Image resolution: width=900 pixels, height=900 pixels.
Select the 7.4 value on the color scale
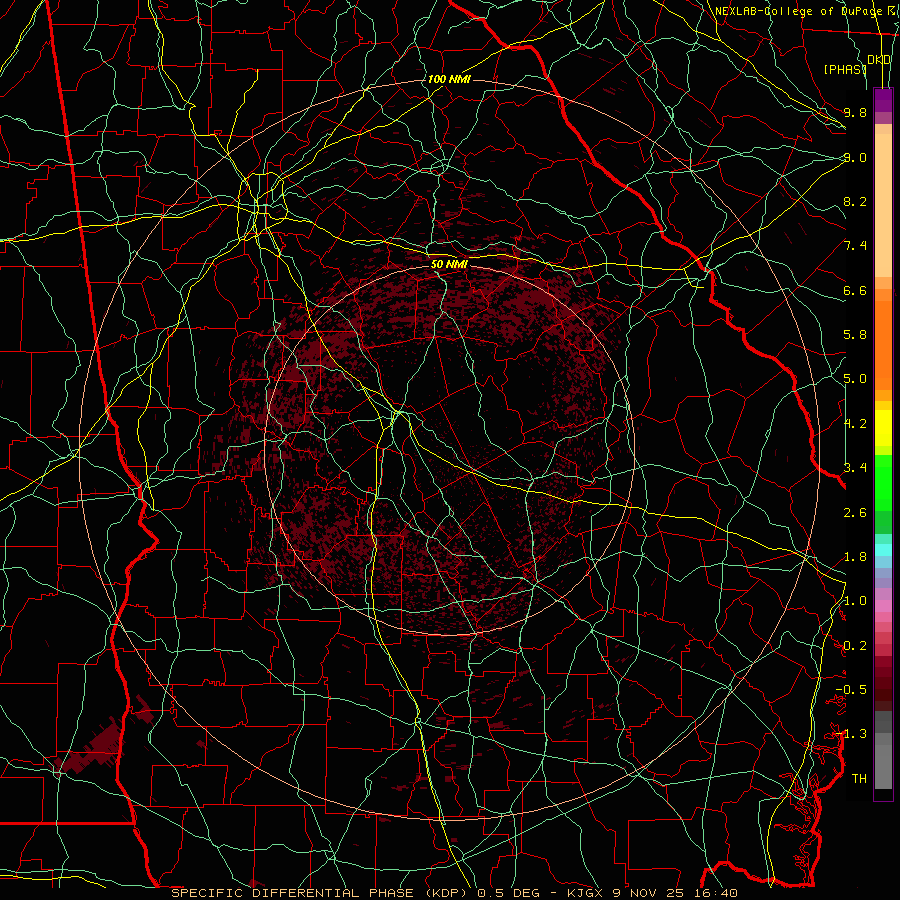coord(855,246)
